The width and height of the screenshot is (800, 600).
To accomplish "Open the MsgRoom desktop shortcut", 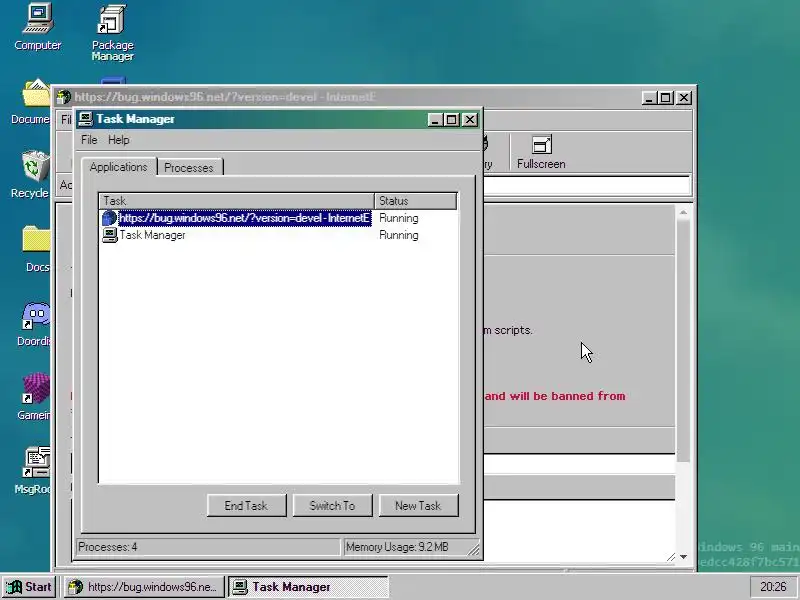I will [x=33, y=470].
